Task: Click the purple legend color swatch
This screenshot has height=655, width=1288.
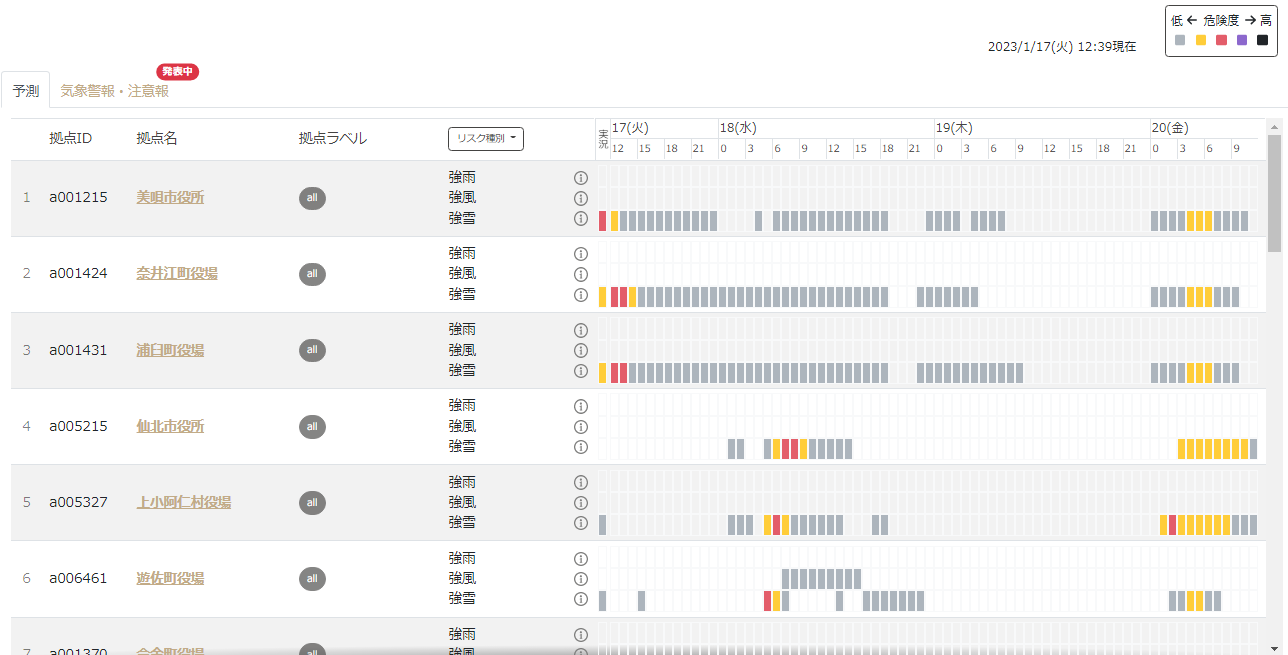Action: (x=1242, y=40)
